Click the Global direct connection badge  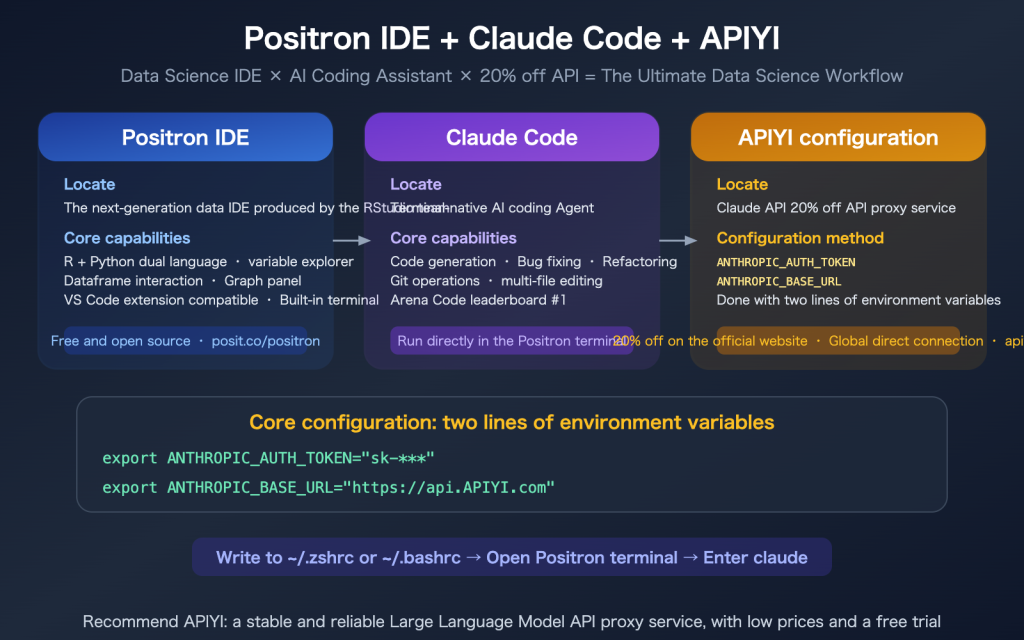pos(905,341)
